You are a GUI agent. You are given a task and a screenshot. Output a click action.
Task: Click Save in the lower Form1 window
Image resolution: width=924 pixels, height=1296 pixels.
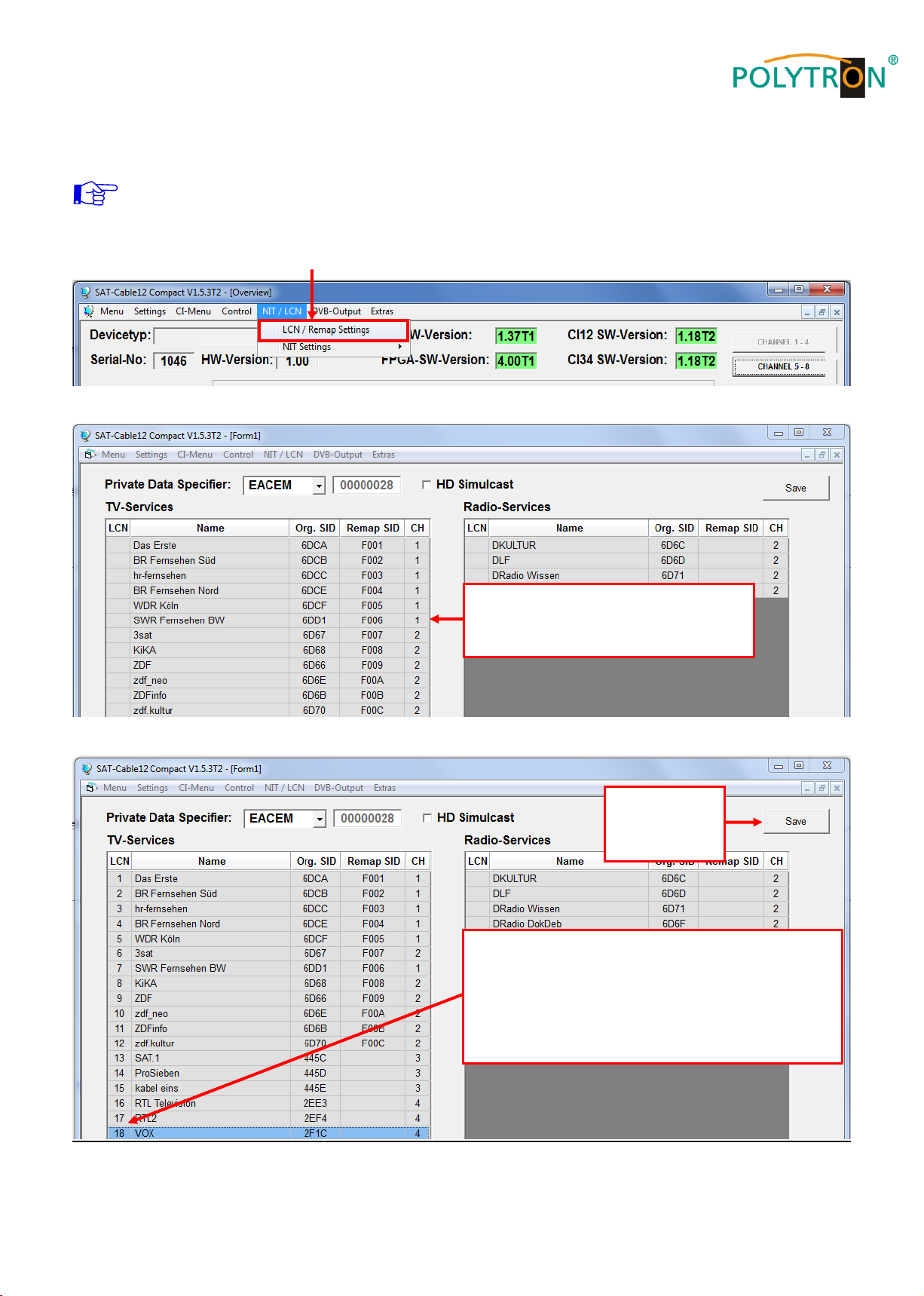(x=796, y=822)
